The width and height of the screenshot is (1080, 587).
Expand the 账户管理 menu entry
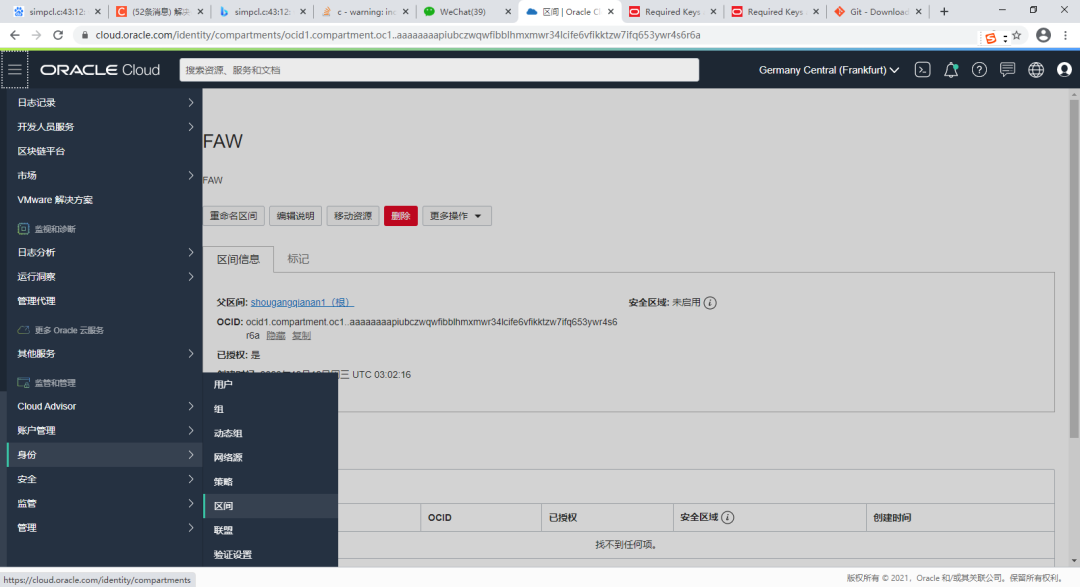pyautogui.click(x=104, y=431)
